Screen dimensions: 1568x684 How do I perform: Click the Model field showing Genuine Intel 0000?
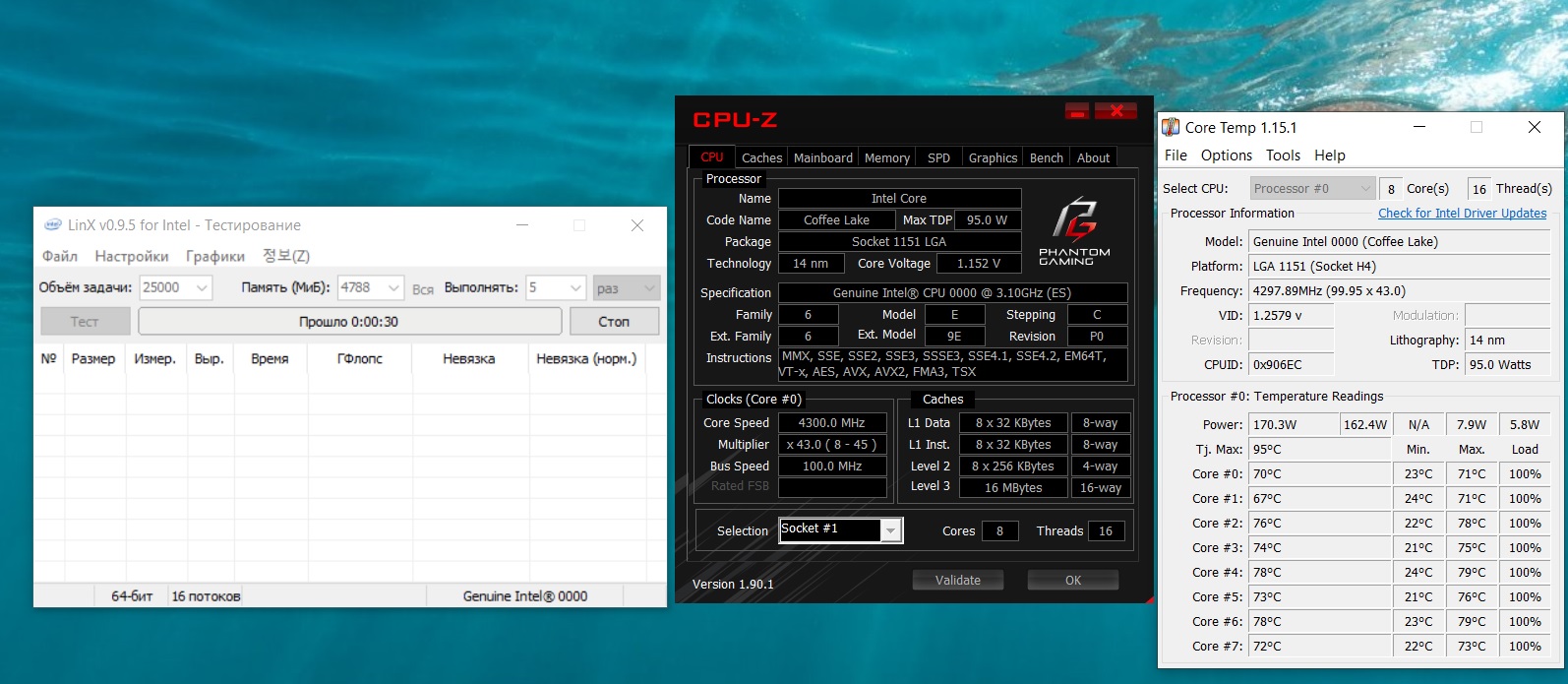click(x=1399, y=242)
